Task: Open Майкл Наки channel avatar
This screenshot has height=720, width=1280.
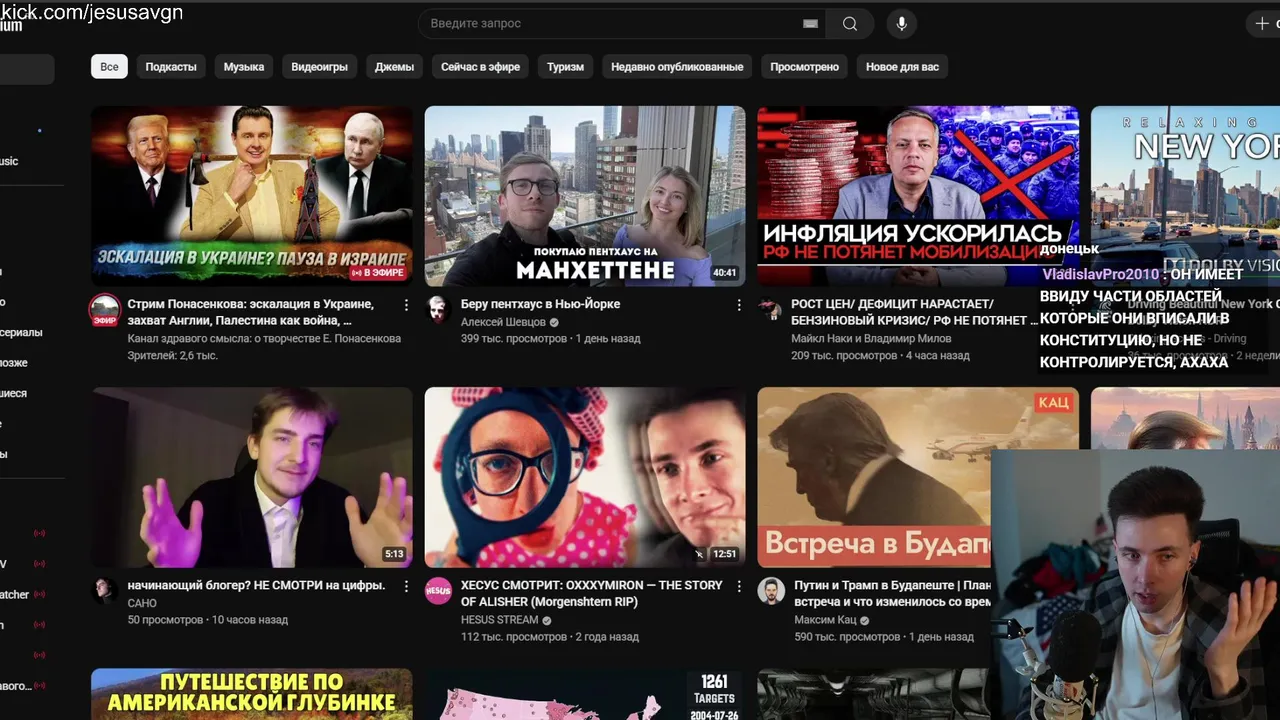Action: click(x=770, y=309)
